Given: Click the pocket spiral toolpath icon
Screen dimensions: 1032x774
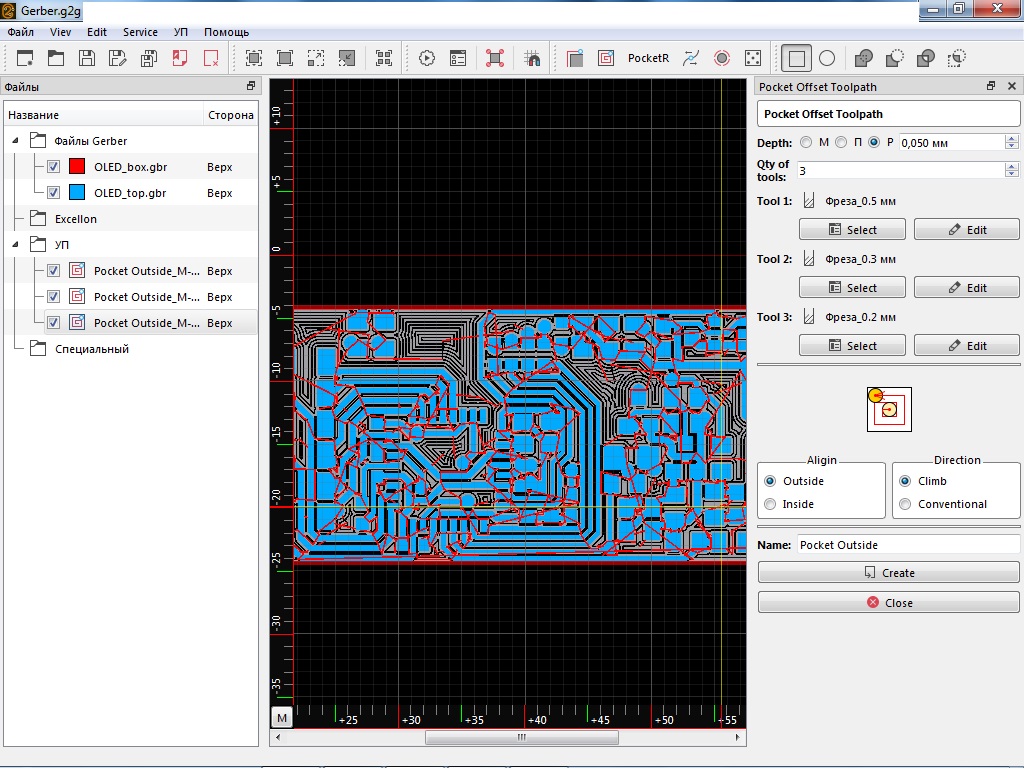Looking at the screenshot, I should coord(604,58).
